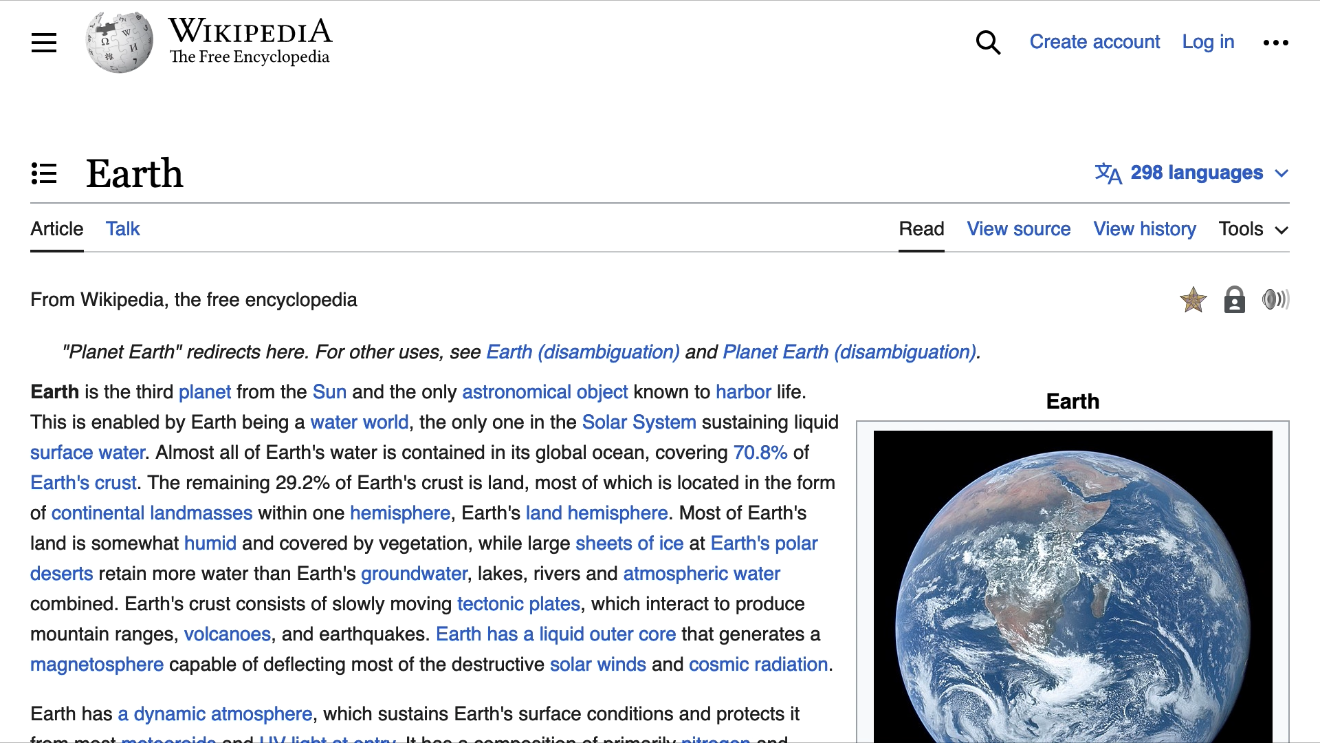1320x743 pixels.
Task: Open the a dynamic atmosphere link
Action: coord(215,714)
